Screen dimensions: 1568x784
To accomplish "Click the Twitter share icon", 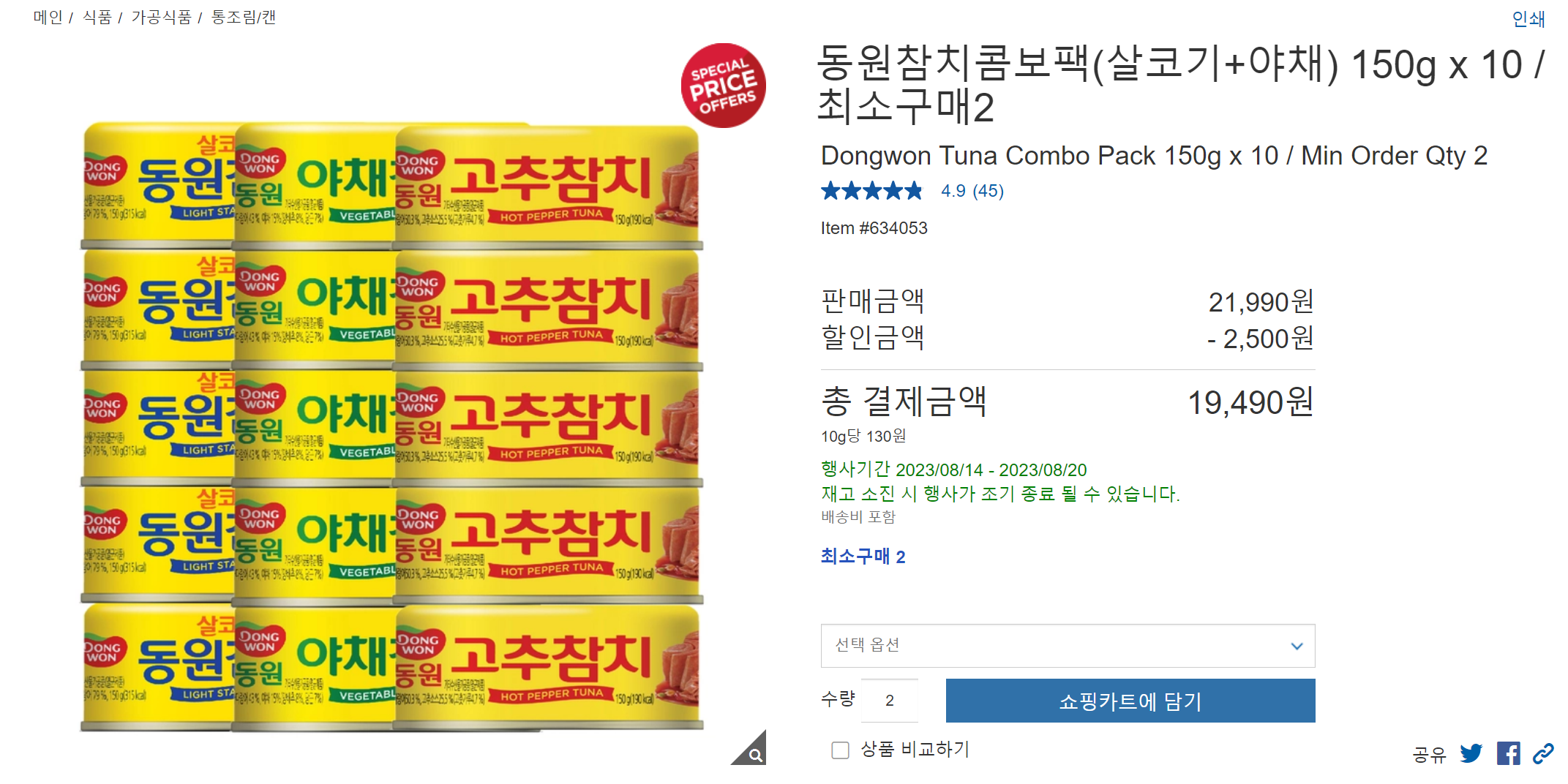I will tap(1472, 753).
